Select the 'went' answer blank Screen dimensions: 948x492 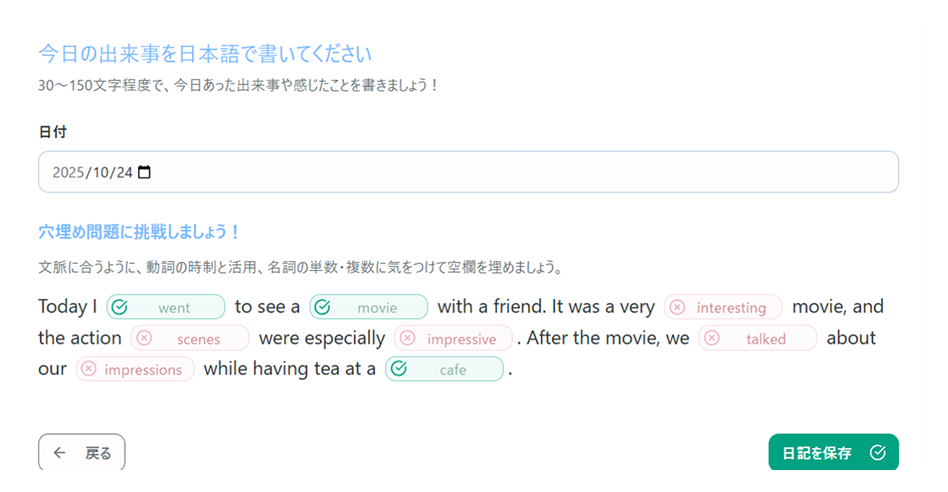coord(174,307)
